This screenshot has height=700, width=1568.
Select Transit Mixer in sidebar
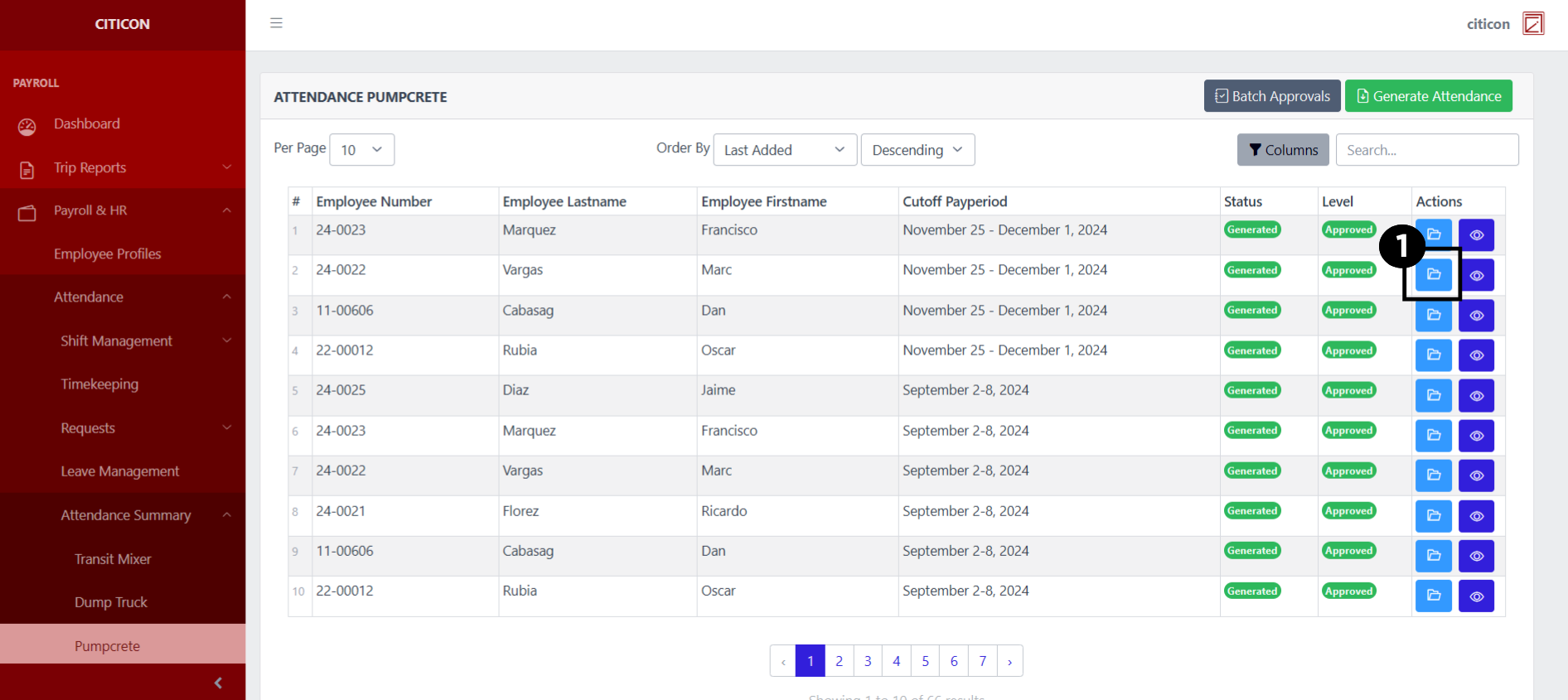113,559
